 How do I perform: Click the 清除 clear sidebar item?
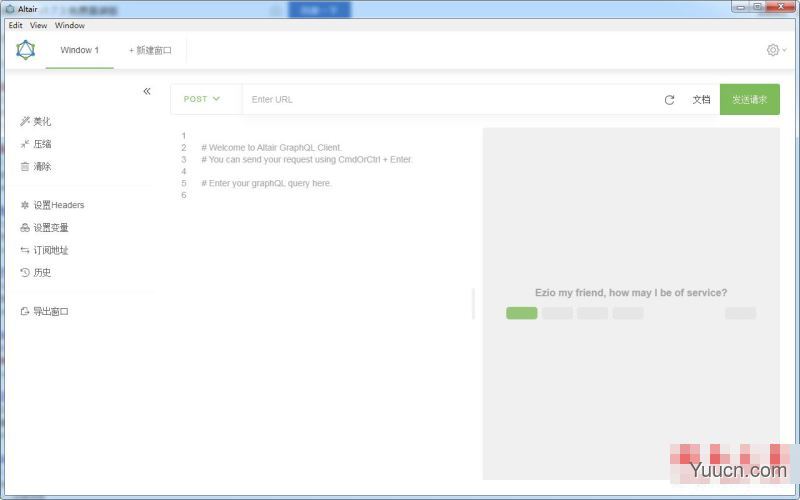click(36, 166)
